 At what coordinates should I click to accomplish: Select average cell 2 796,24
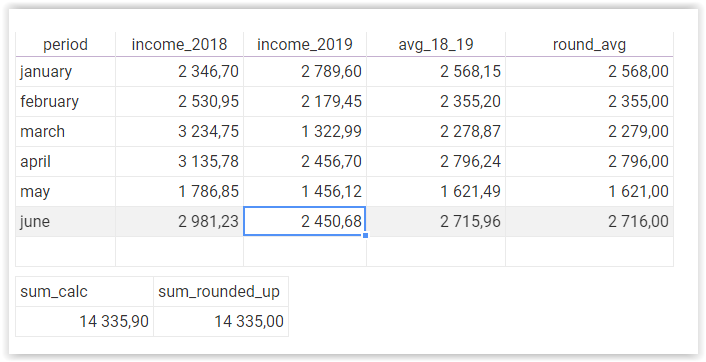[436, 161]
